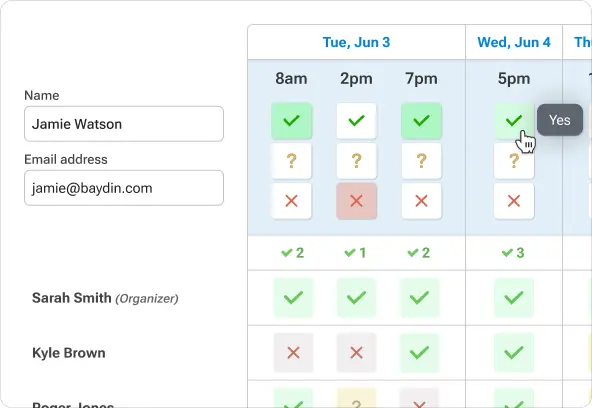Mark No red X for 7pm

coord(421,201)
